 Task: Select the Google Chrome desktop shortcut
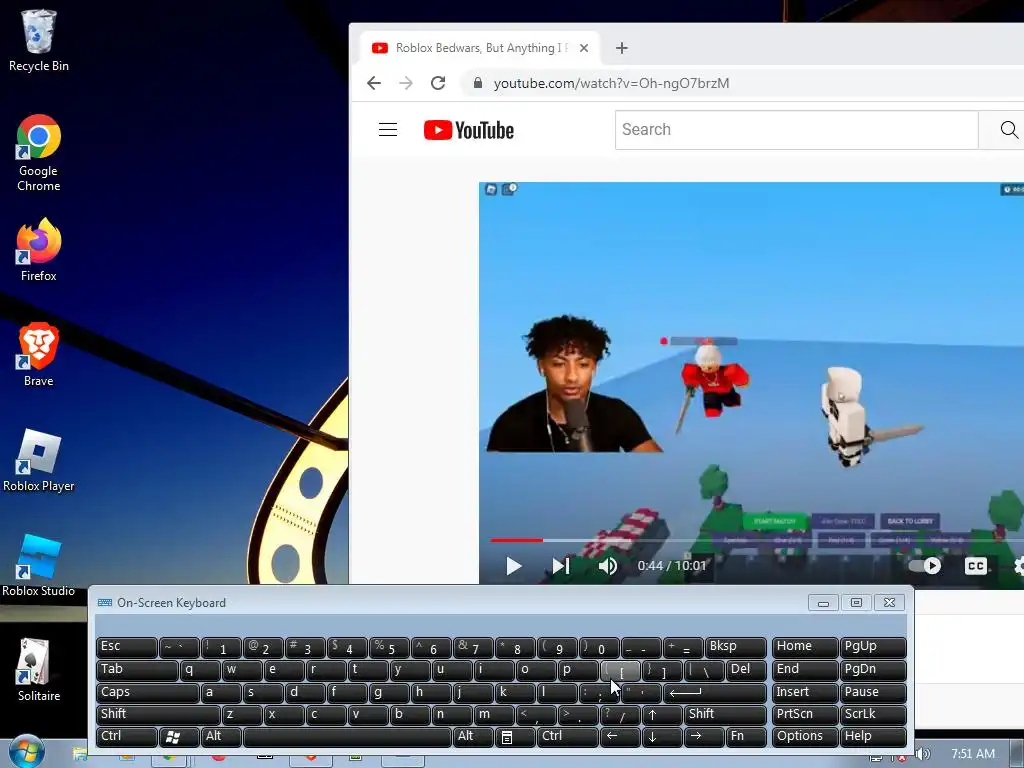(39, 153)
